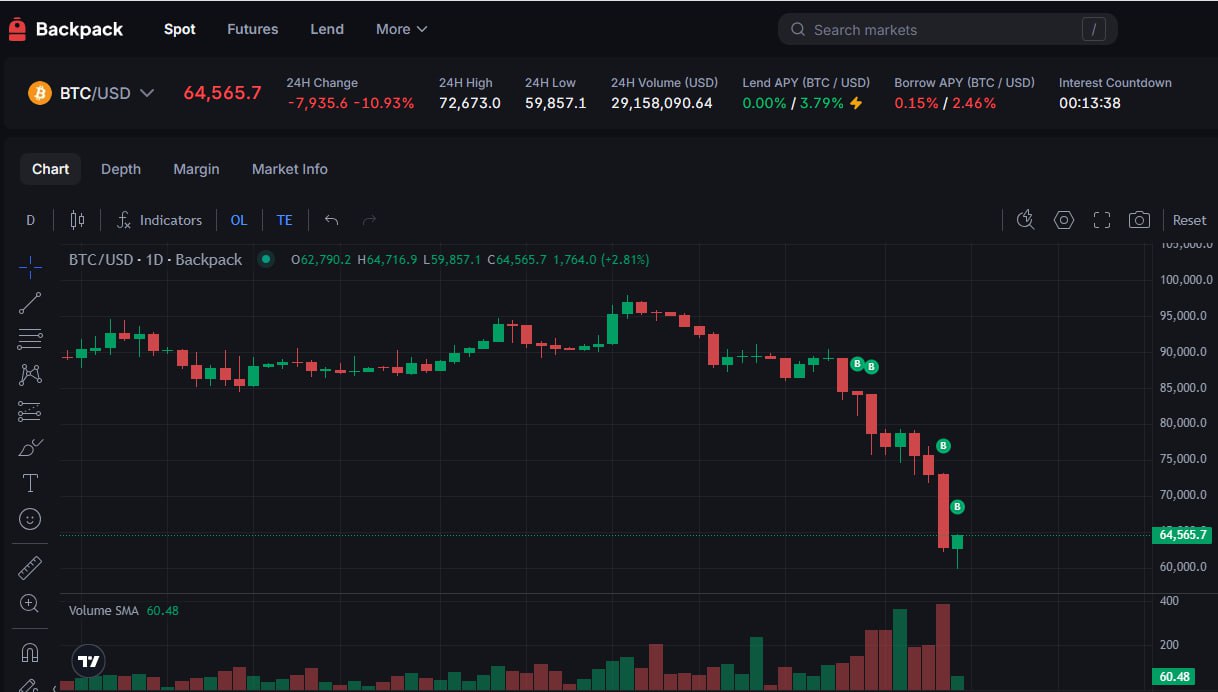This screenshot has width=1218, height=692.
Task: Click the redo arrow icon
Action: tap(369, 220)
